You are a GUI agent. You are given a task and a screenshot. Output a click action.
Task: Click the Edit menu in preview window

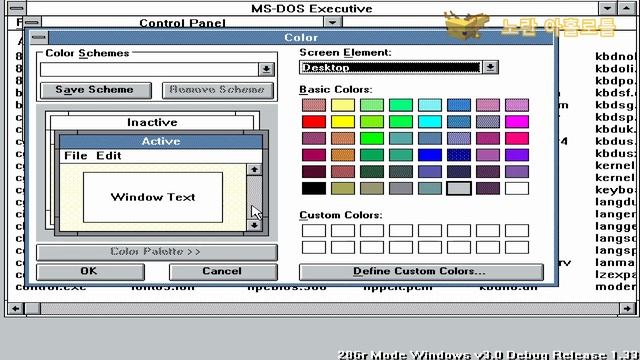(109, 156)
